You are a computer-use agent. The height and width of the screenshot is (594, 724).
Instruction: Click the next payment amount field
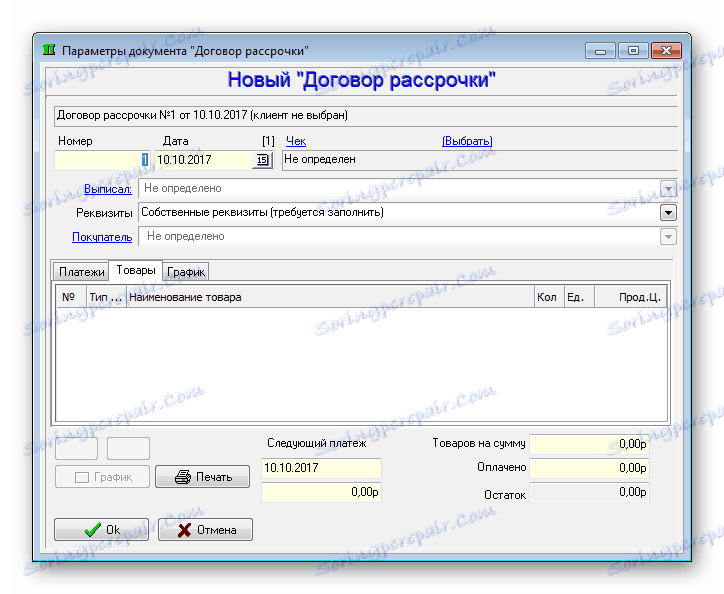pyautogui.click(x=321, y=492)
